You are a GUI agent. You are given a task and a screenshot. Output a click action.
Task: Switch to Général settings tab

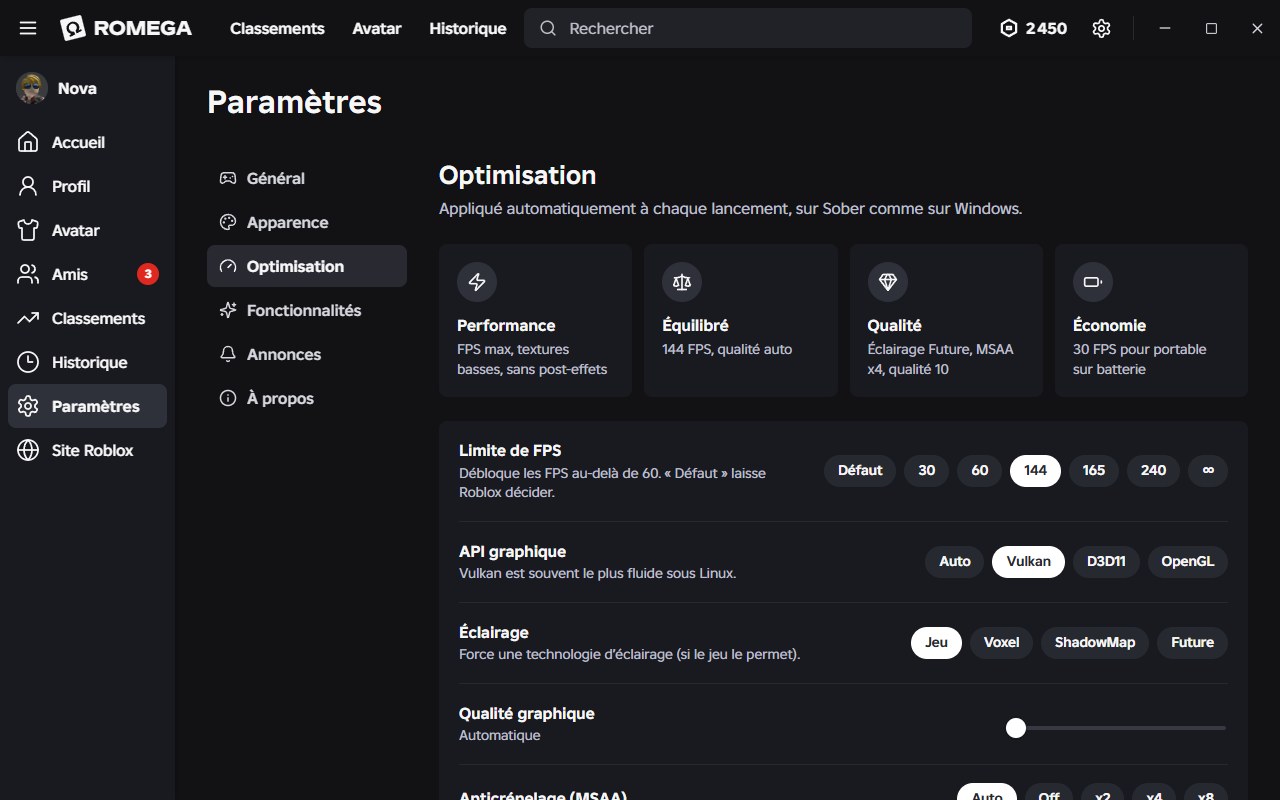pyautogui.click(x=307, y=178)
